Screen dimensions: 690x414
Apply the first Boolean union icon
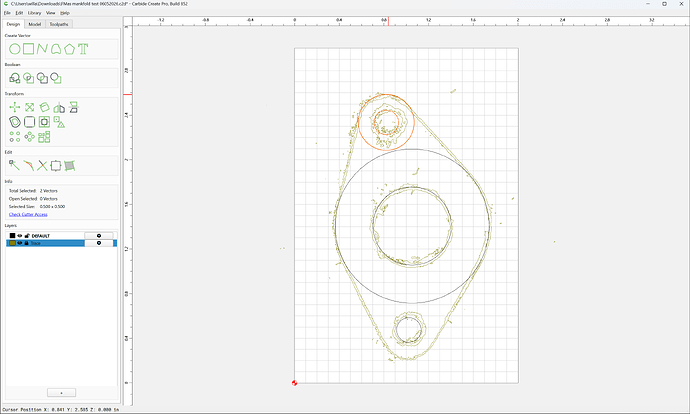pyautogui.click(x=15, y=78)
